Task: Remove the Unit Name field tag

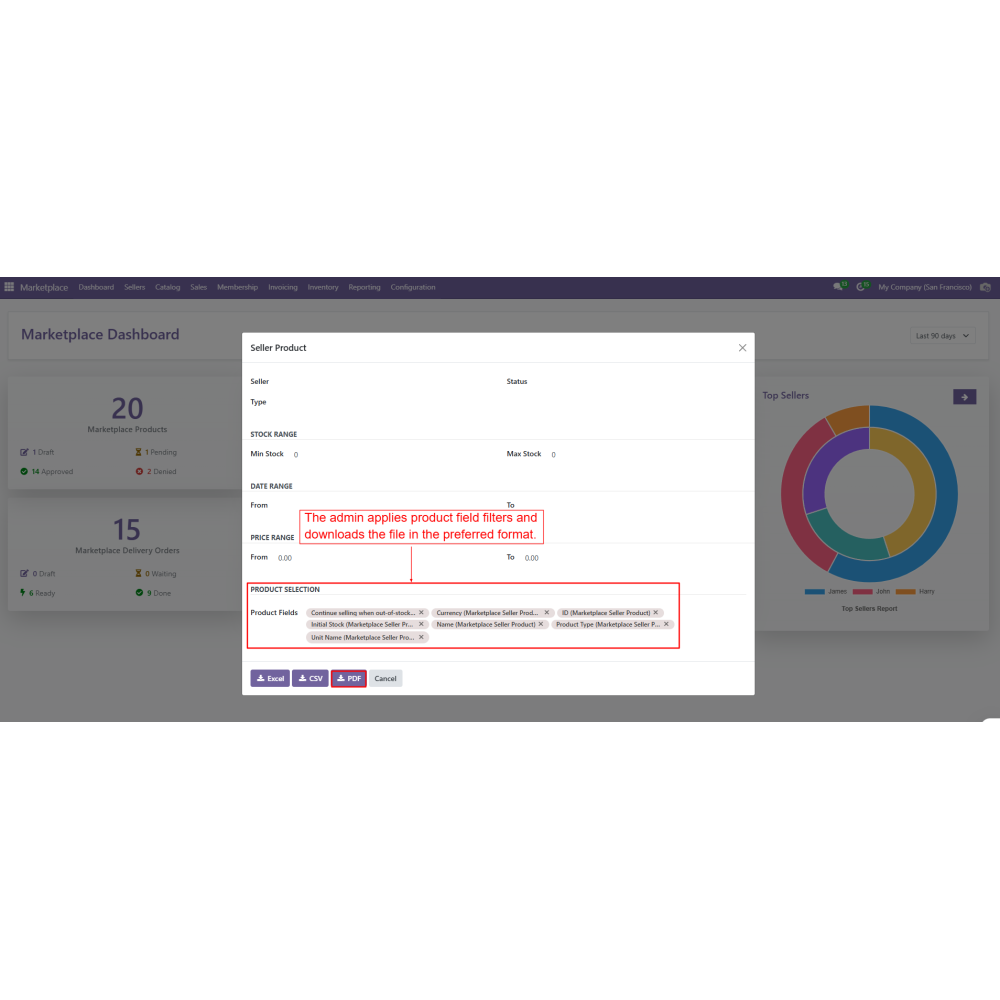Action: (421, 637)
